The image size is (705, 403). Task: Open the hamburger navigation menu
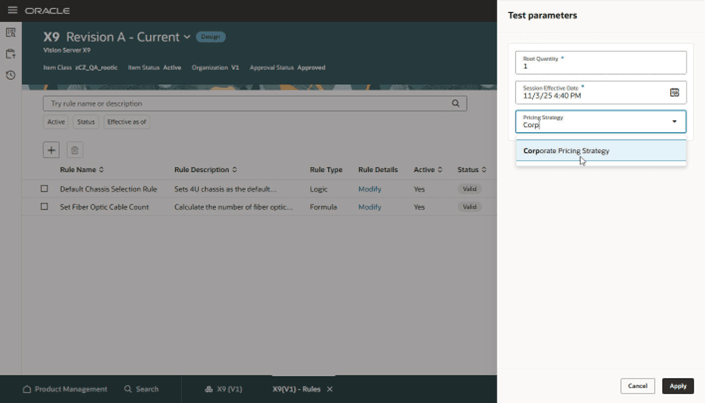[12, 10]
